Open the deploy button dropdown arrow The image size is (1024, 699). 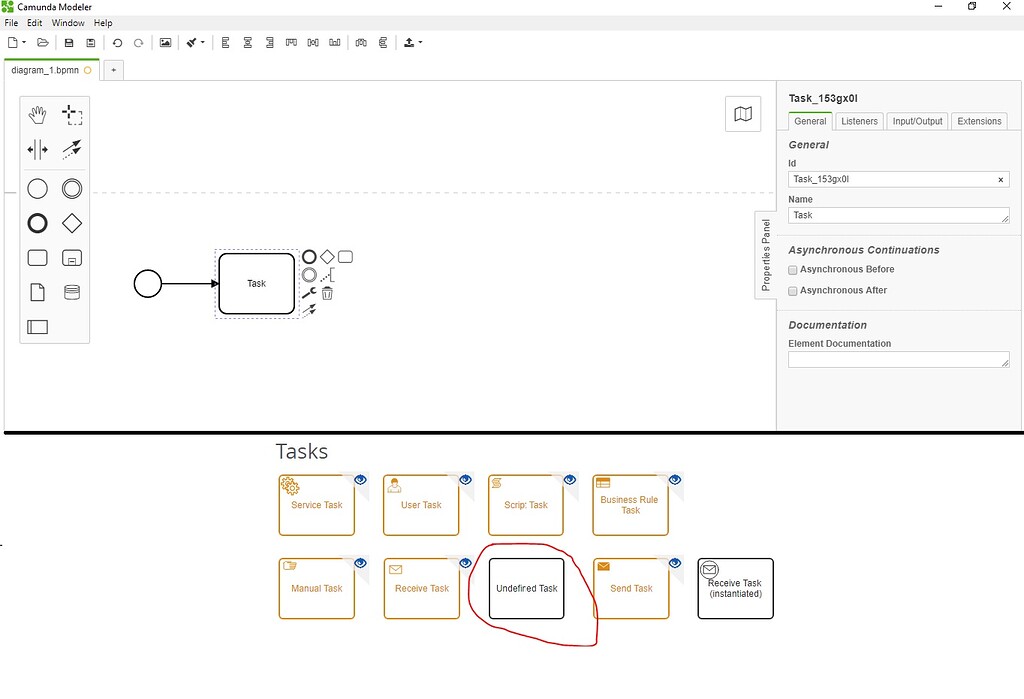[421, 42]
